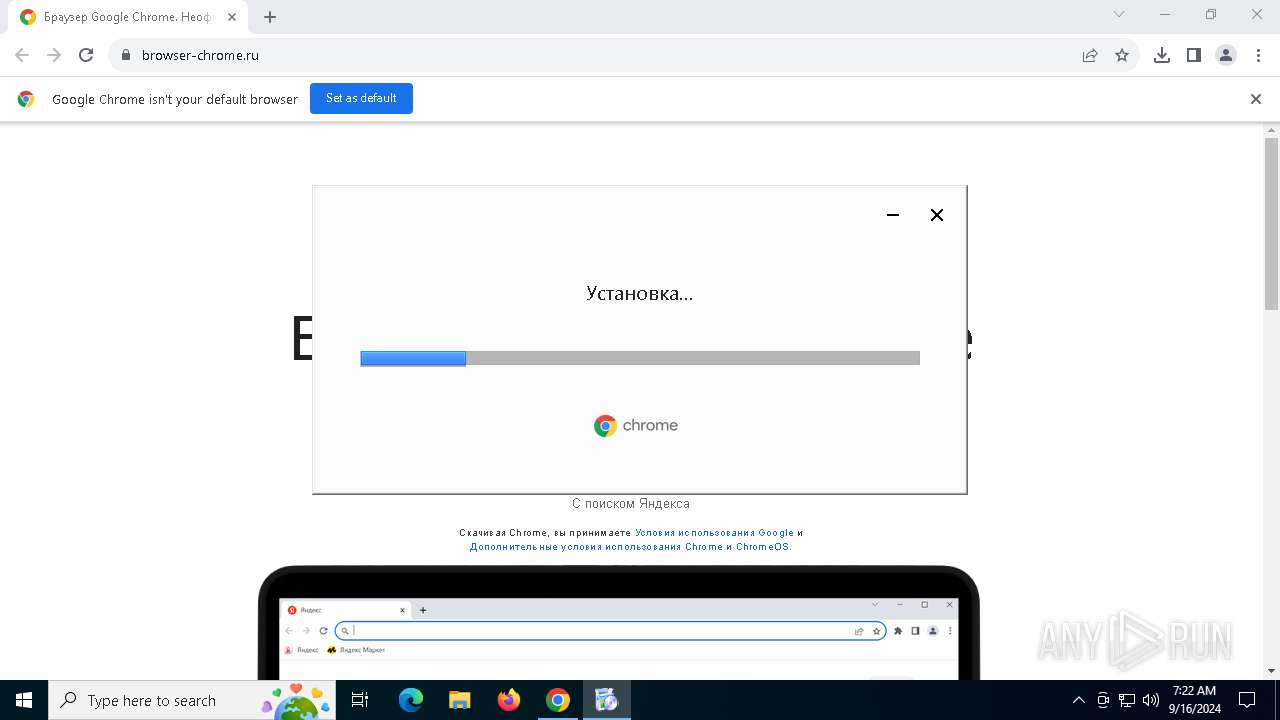Expand the tab search chevron
The height and width of the screenshot is (720, 1280).
pos(1119,14)
